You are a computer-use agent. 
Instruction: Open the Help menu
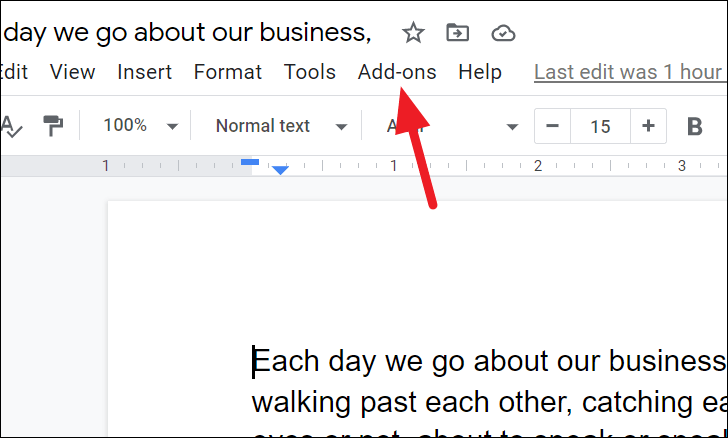tap(480, 72)
